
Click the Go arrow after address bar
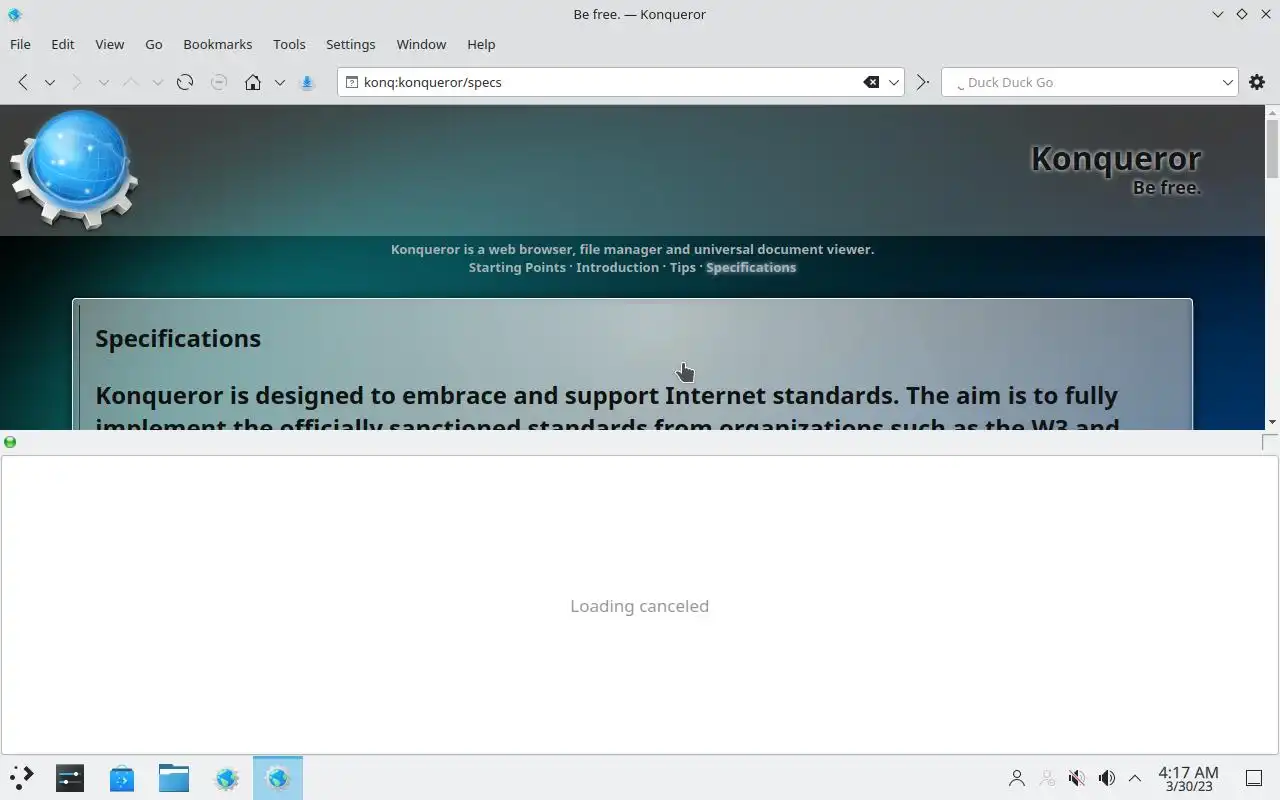point(922,82)
